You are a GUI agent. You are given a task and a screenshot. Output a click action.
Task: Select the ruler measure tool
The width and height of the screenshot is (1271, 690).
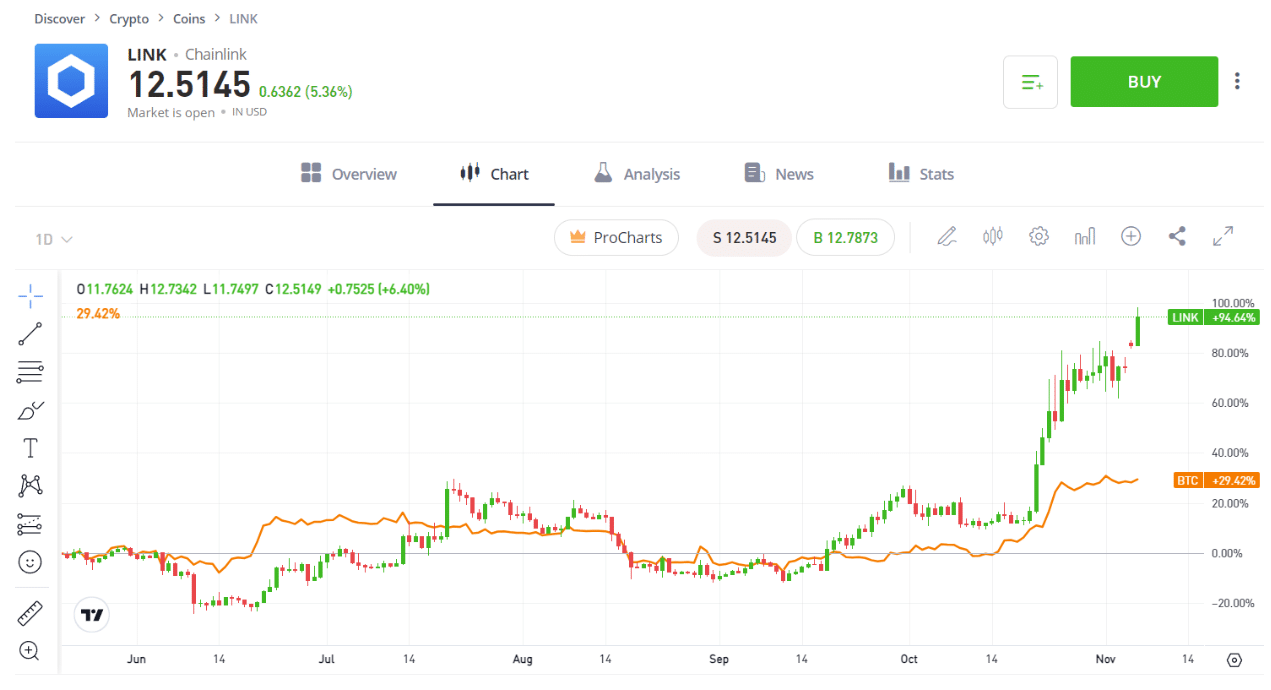pos(30,612)
